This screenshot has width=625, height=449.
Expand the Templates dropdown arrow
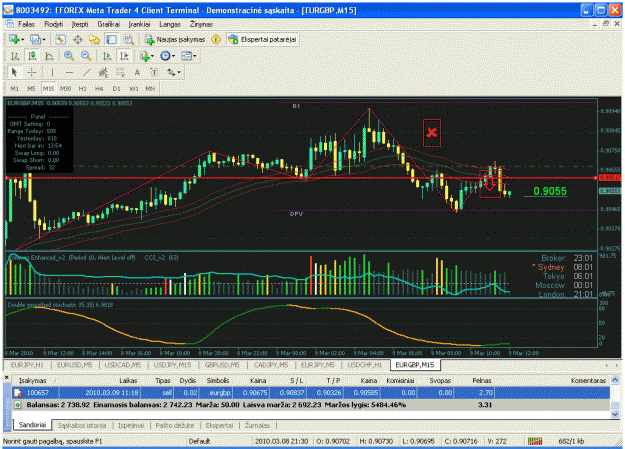195,56
